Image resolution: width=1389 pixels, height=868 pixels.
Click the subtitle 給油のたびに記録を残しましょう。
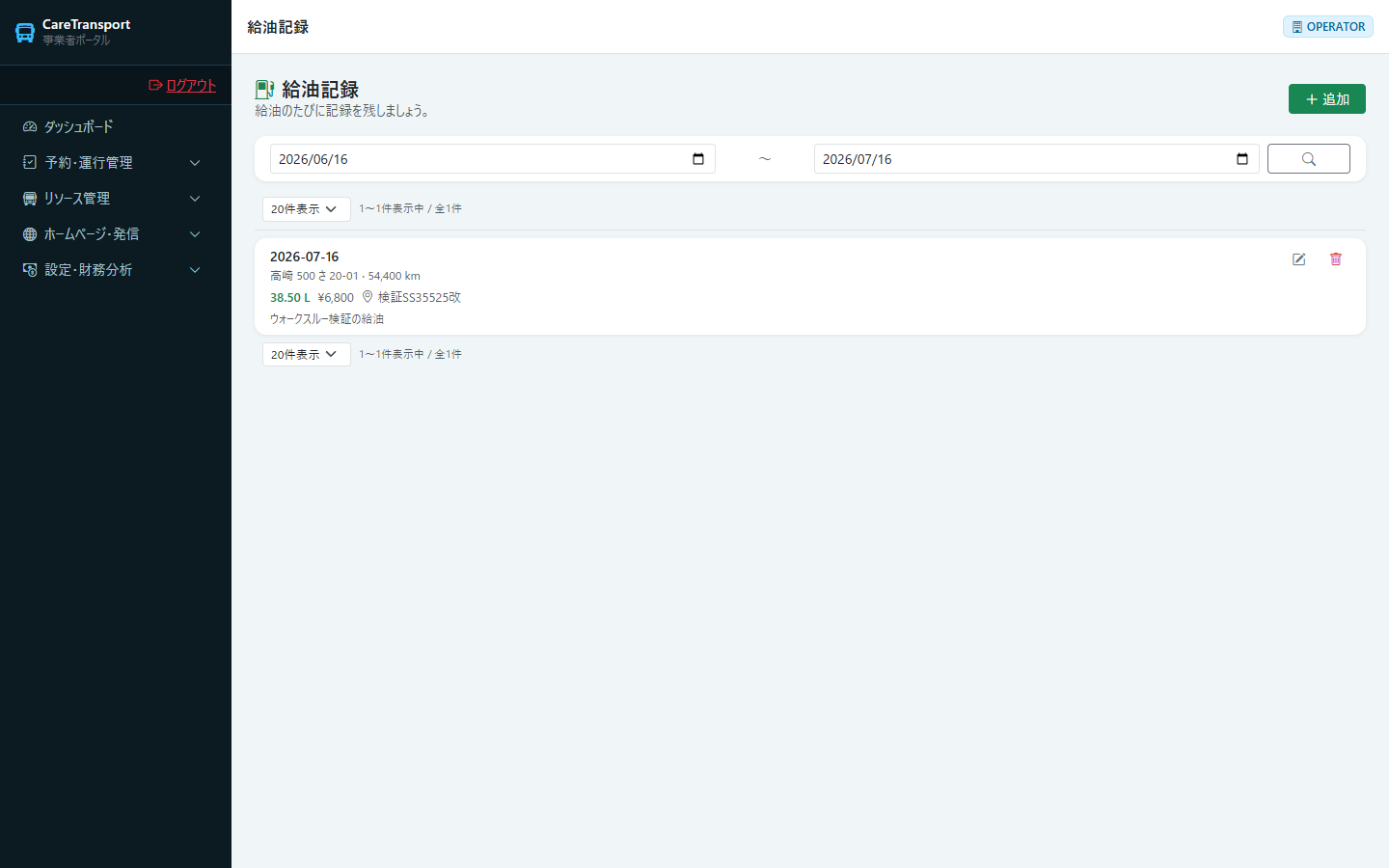342,111
